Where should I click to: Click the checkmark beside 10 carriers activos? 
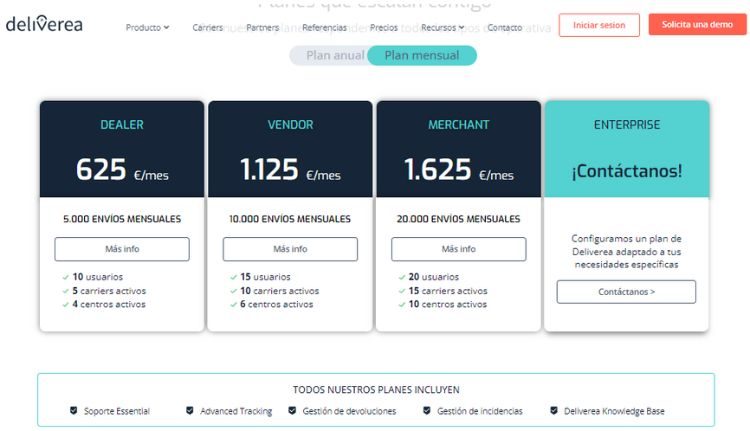tap(233, 291)
